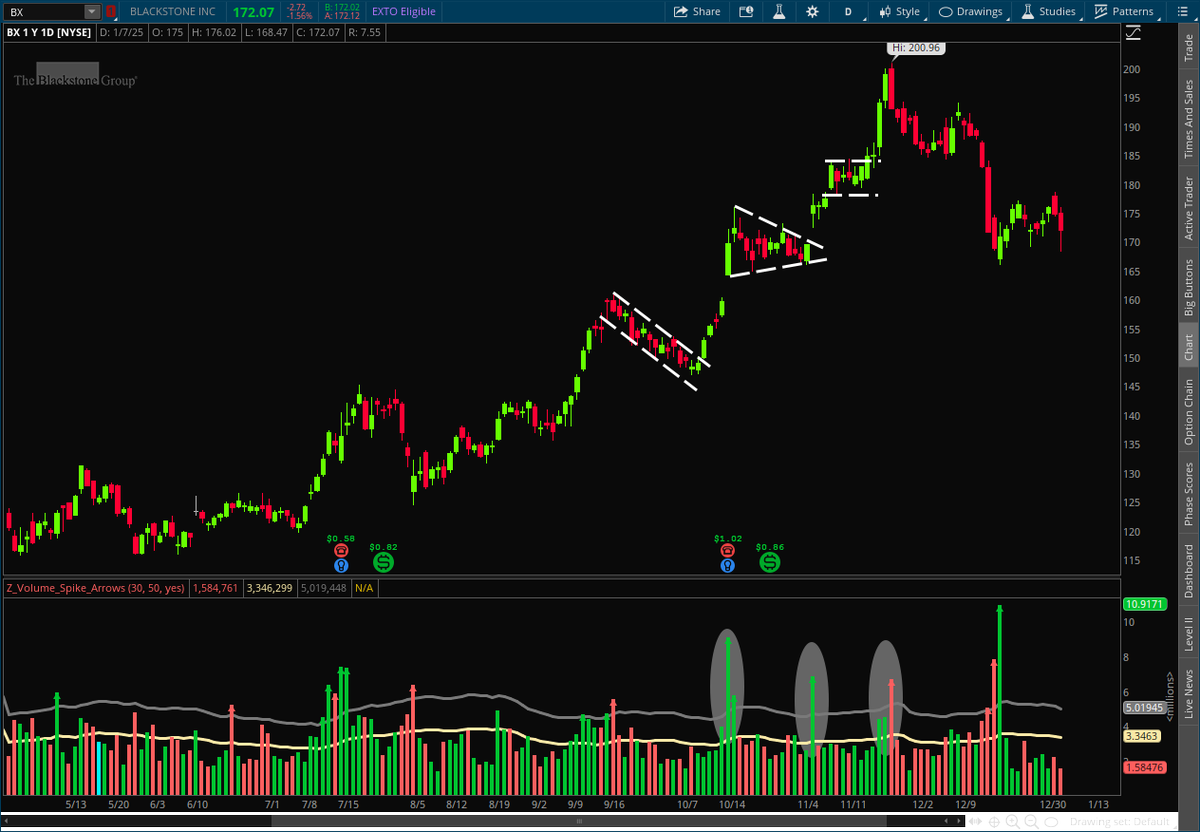
Task: Click the green dividend icon labeled $0.82
Action: 383,562
